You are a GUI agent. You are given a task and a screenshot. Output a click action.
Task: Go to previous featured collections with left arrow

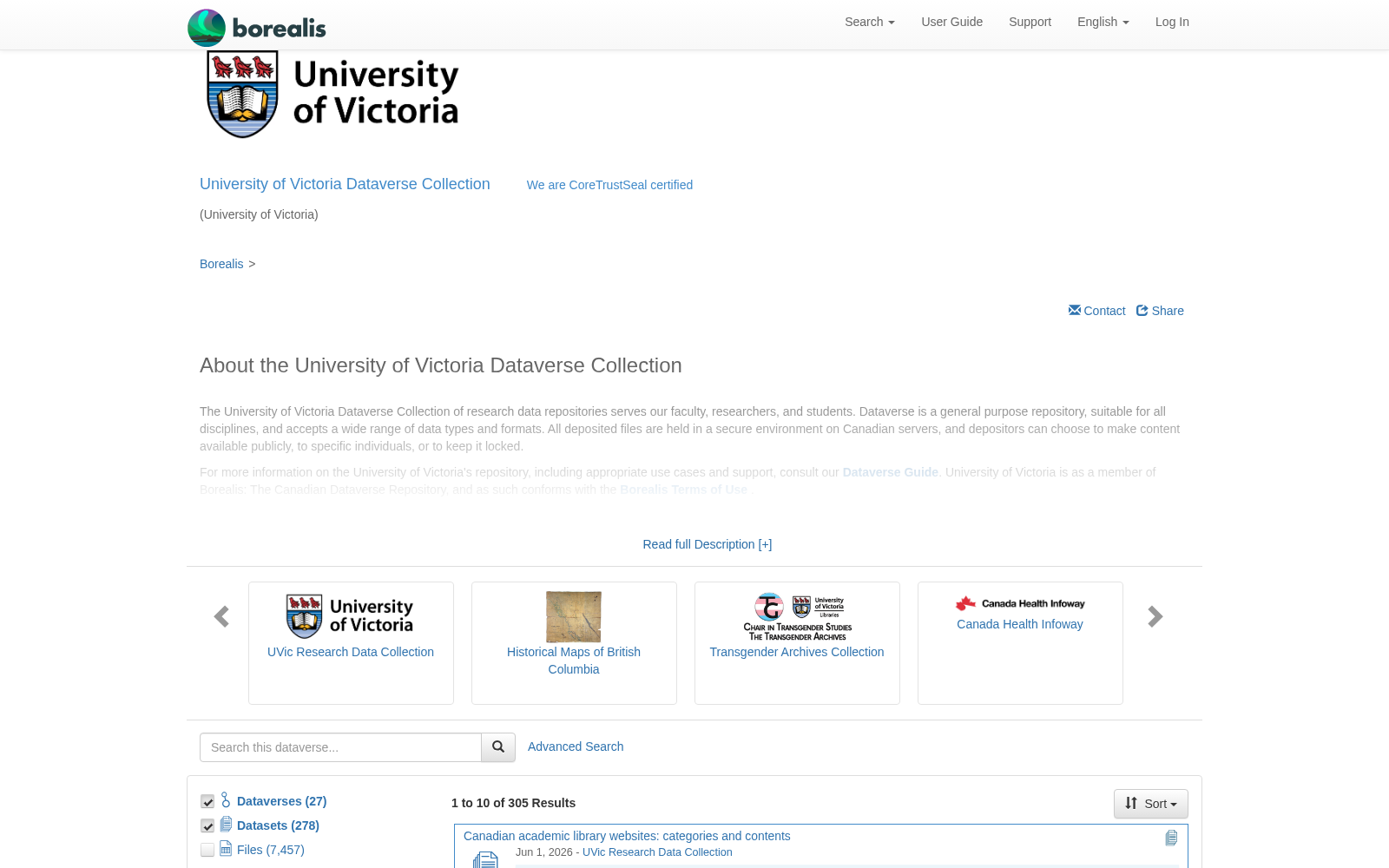[x=221, y=616]
